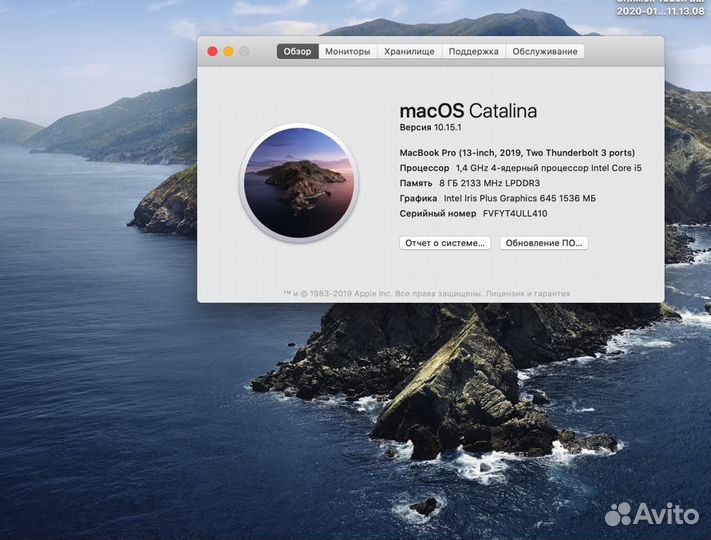This screenshot has width=711, height=540.
Task: Click the Лицензия и гарантия link
Action: 527,293
